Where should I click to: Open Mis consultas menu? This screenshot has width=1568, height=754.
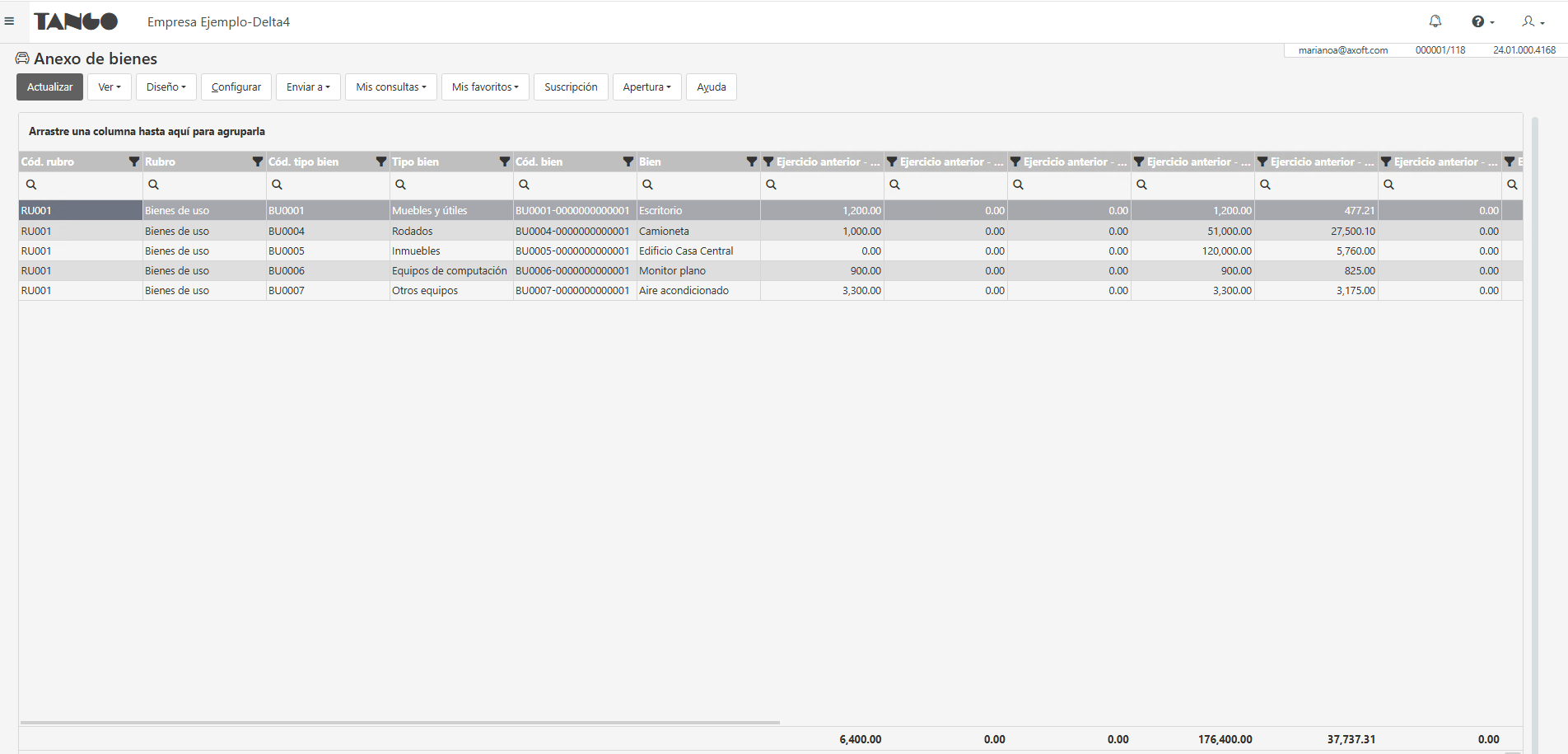(391, 87)
